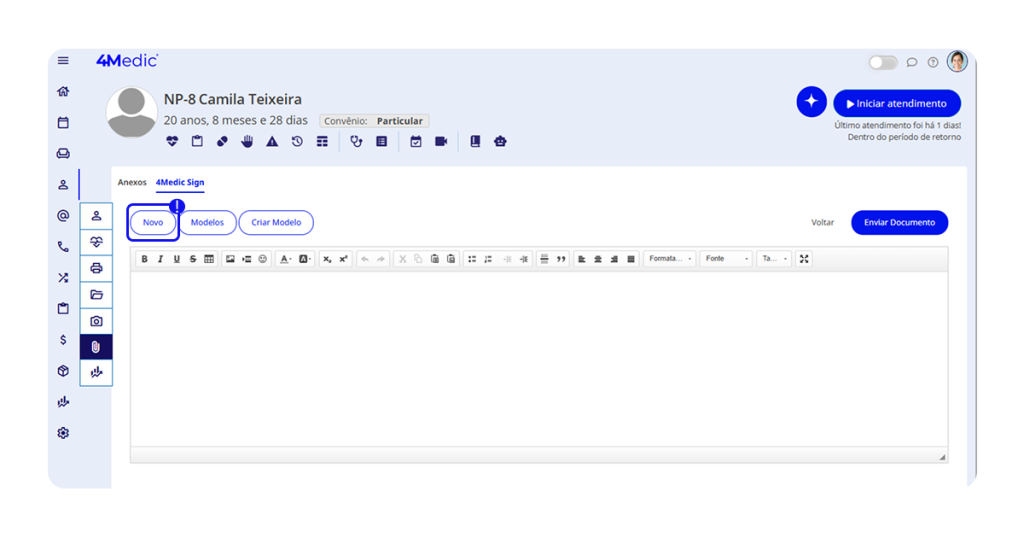The width and height of the screenshot is (1024, 538).
Task: Go to home in the sidebar
Action: (x=63, y=91)
